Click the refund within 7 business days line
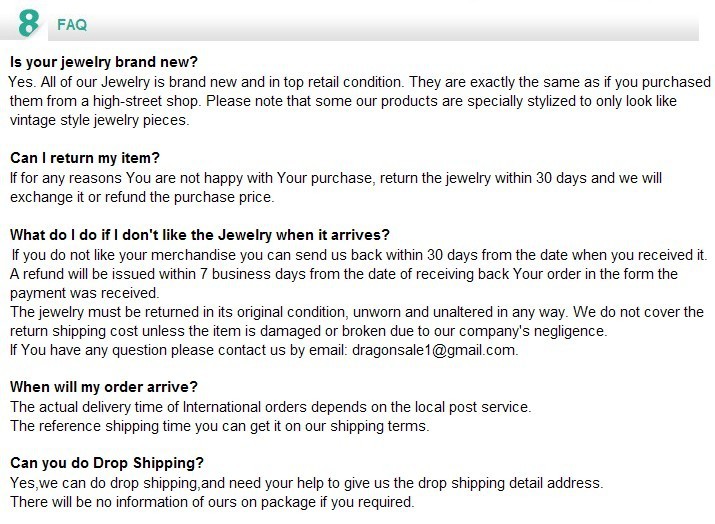715x524 pixels. [344, 274]
